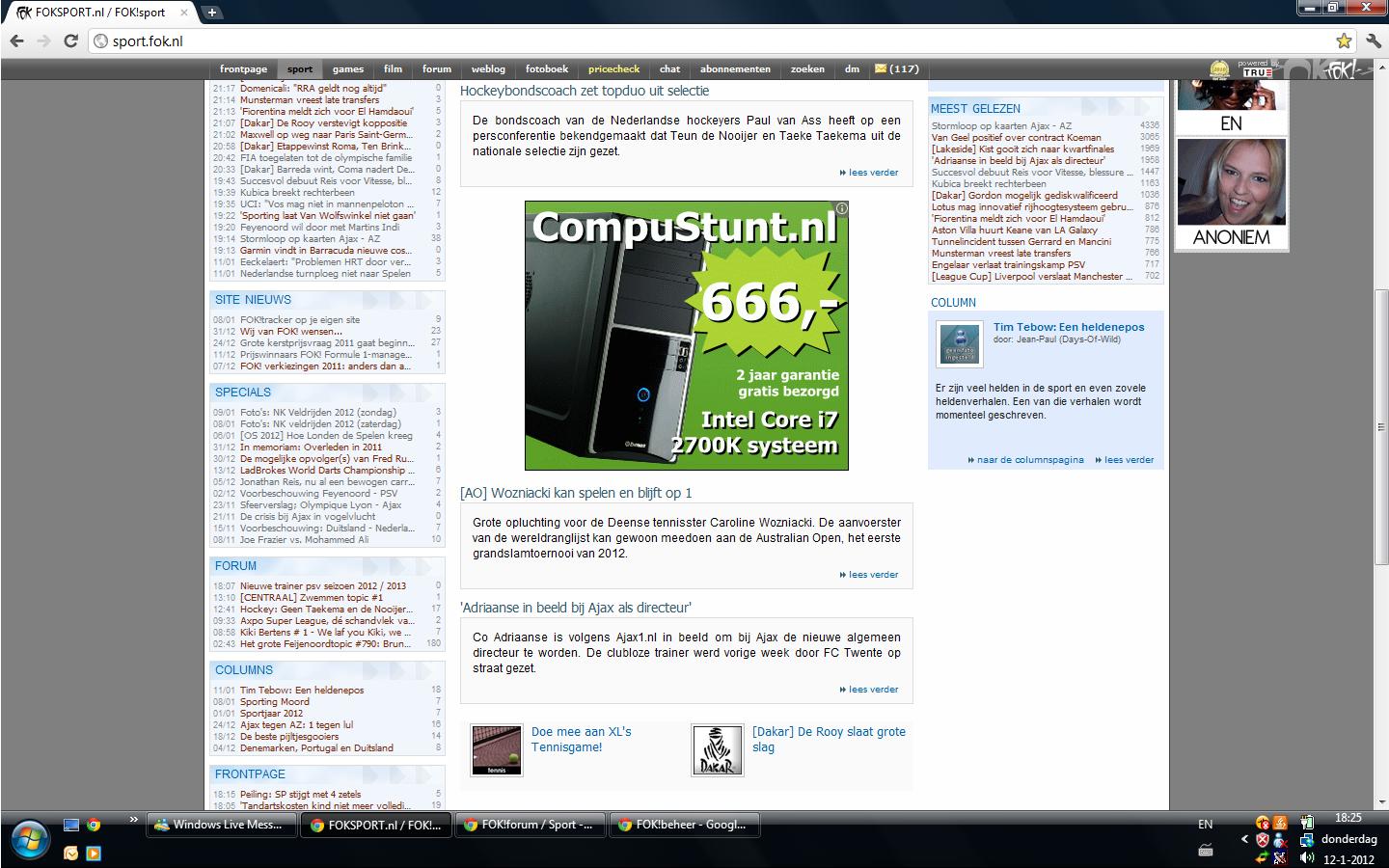Click the network connection tray icon
Viewport: 1389px width, 868px height.
click(x=1306, y=840)
